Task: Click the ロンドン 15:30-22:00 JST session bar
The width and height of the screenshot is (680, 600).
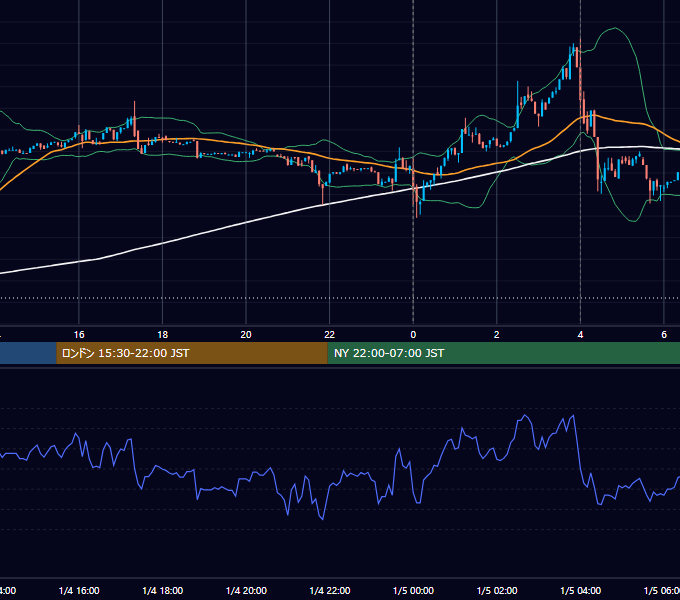Action: pyautogui.click(x=192, y=353)
